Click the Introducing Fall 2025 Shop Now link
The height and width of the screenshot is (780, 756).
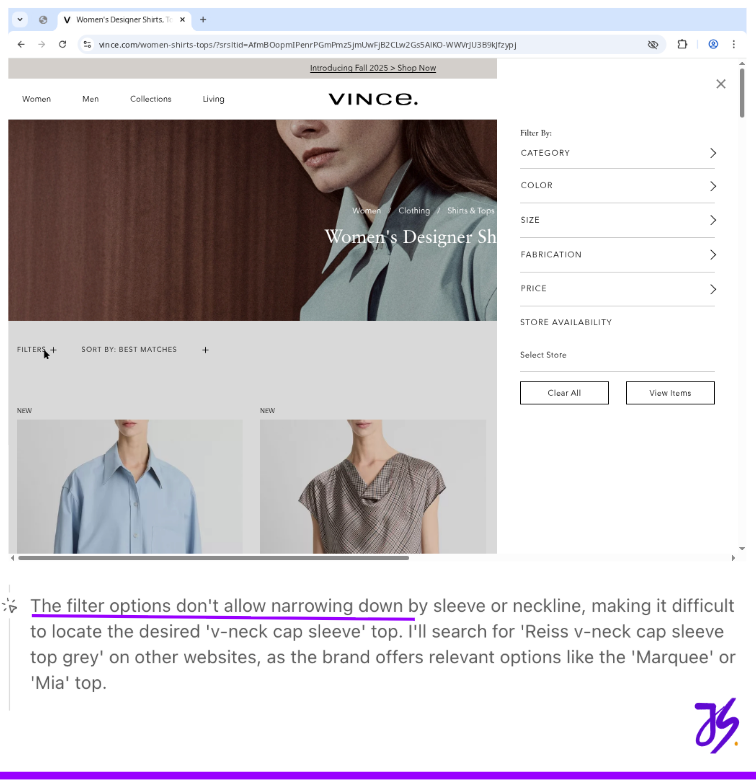[372, 68]
